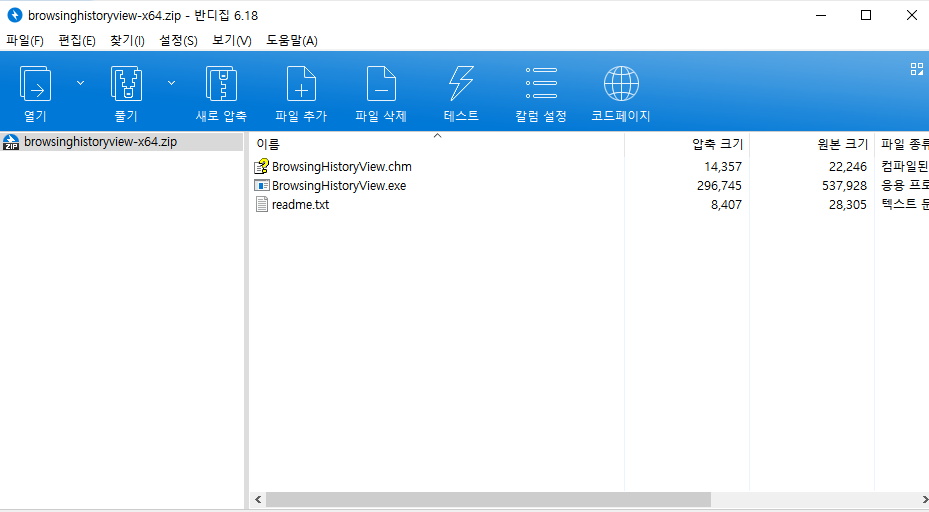
Task: Click the BrowsingHistoryView.chm help file icon
Action: (x=261, y=167)
